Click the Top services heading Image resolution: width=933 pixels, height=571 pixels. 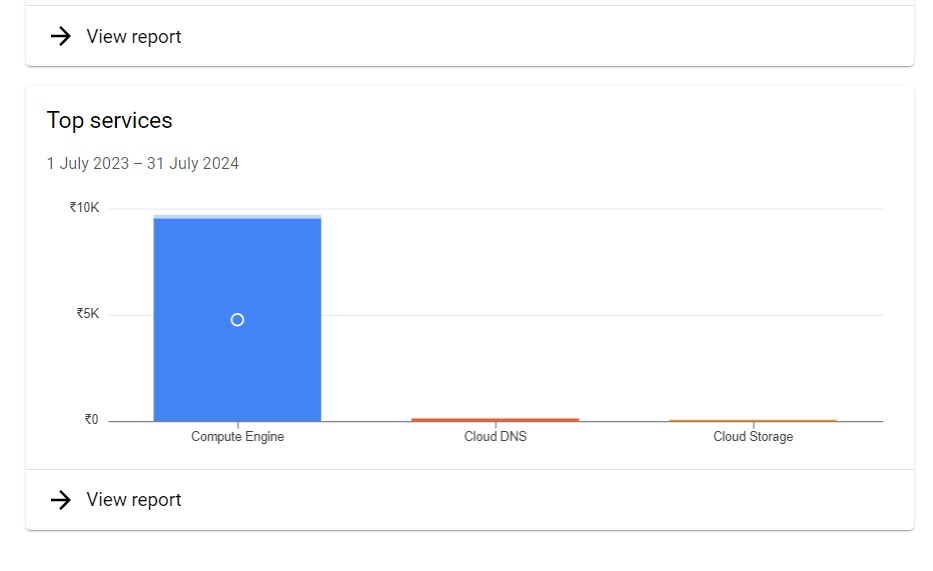pos(109,120)
